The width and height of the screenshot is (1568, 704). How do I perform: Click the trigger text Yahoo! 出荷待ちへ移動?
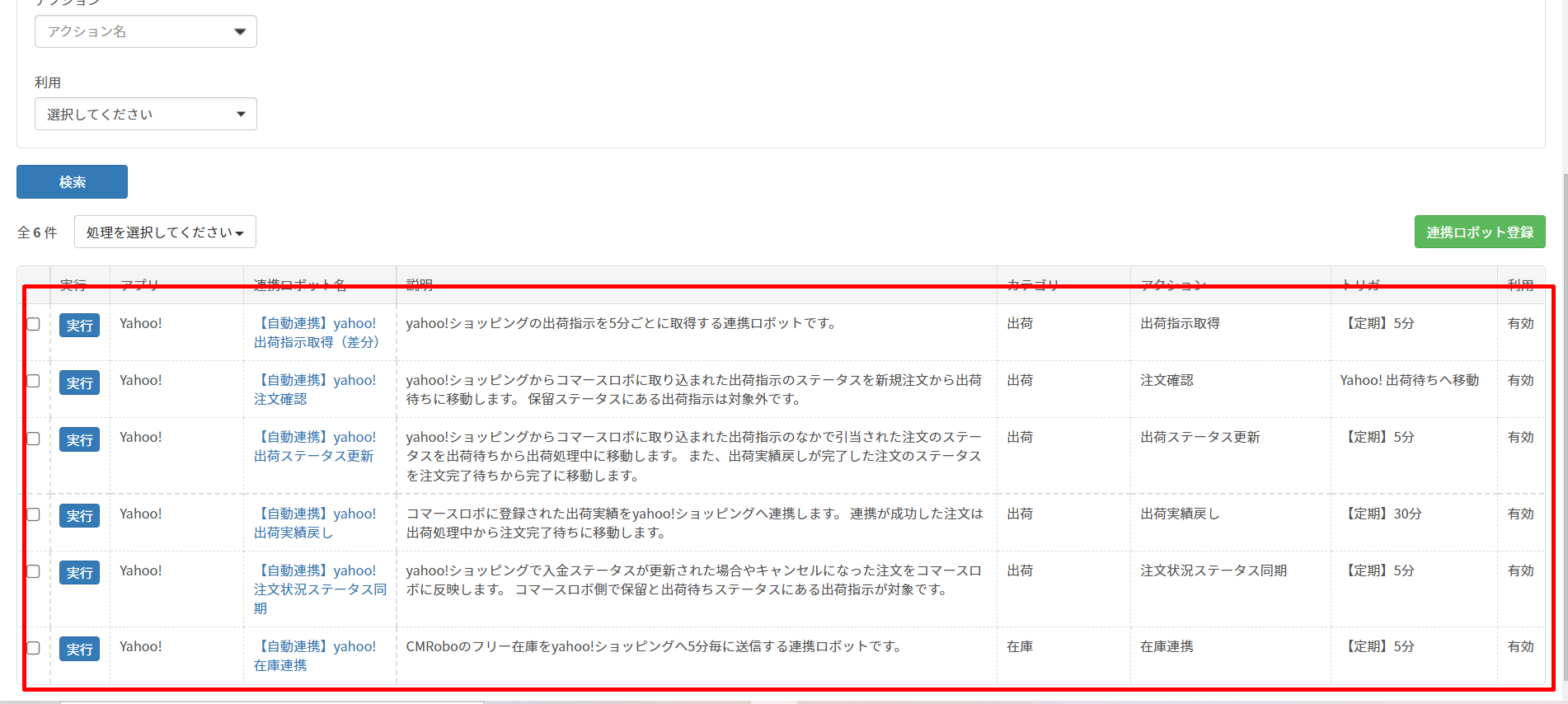1410,380
